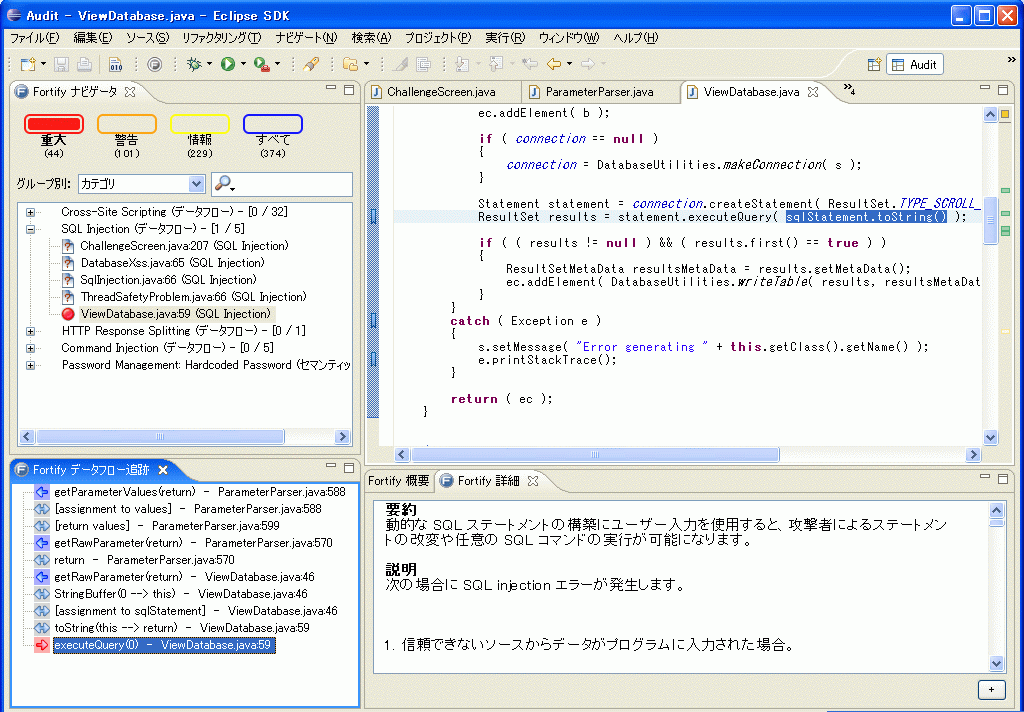Filter by orange 警告 issues
The width and height of the screenshot is (1024, 712).
(127, 124)
